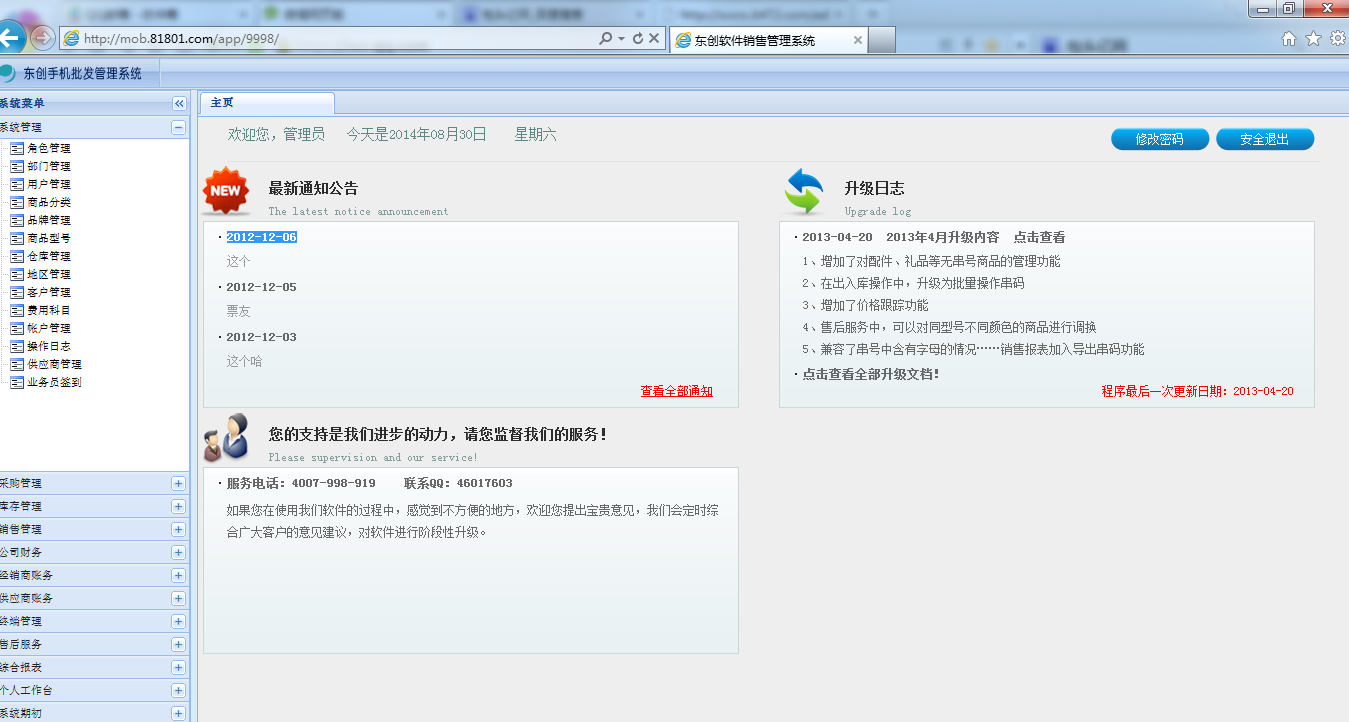This screenshot has width=1349, height=722.
Task: Open the browser settings gear icon
Action: [1337, 39]
